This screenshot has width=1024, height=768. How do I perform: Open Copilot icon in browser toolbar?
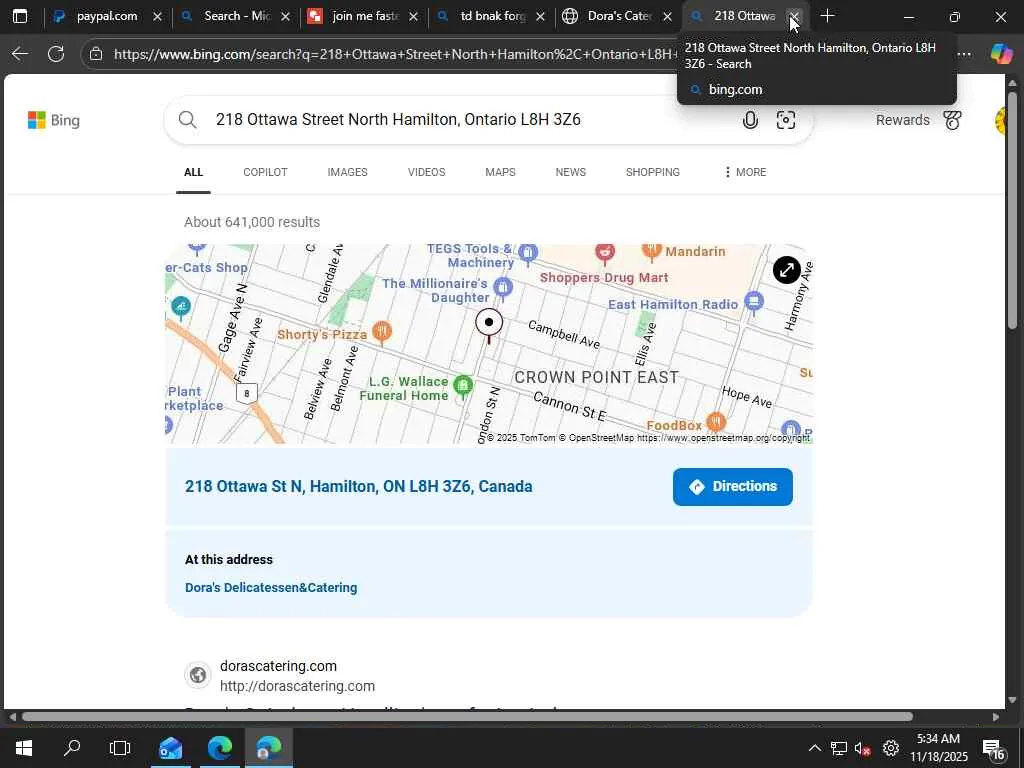(1001, 54)
